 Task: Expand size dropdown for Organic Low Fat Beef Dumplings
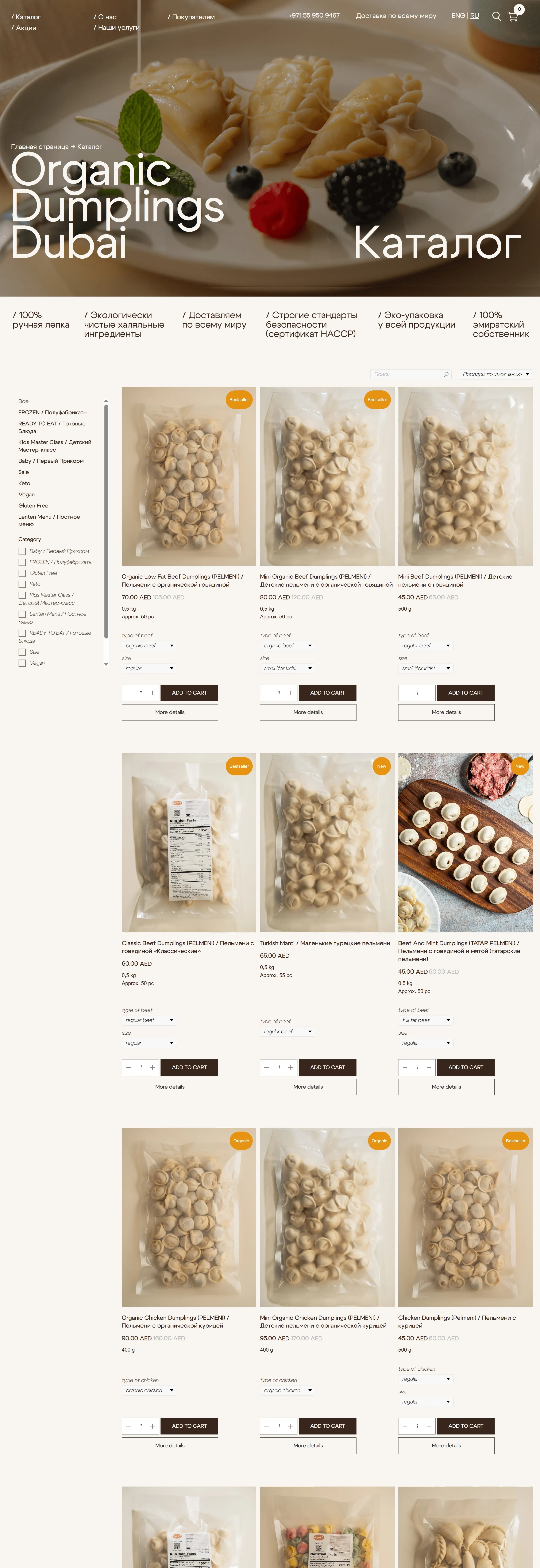(149, 668)
